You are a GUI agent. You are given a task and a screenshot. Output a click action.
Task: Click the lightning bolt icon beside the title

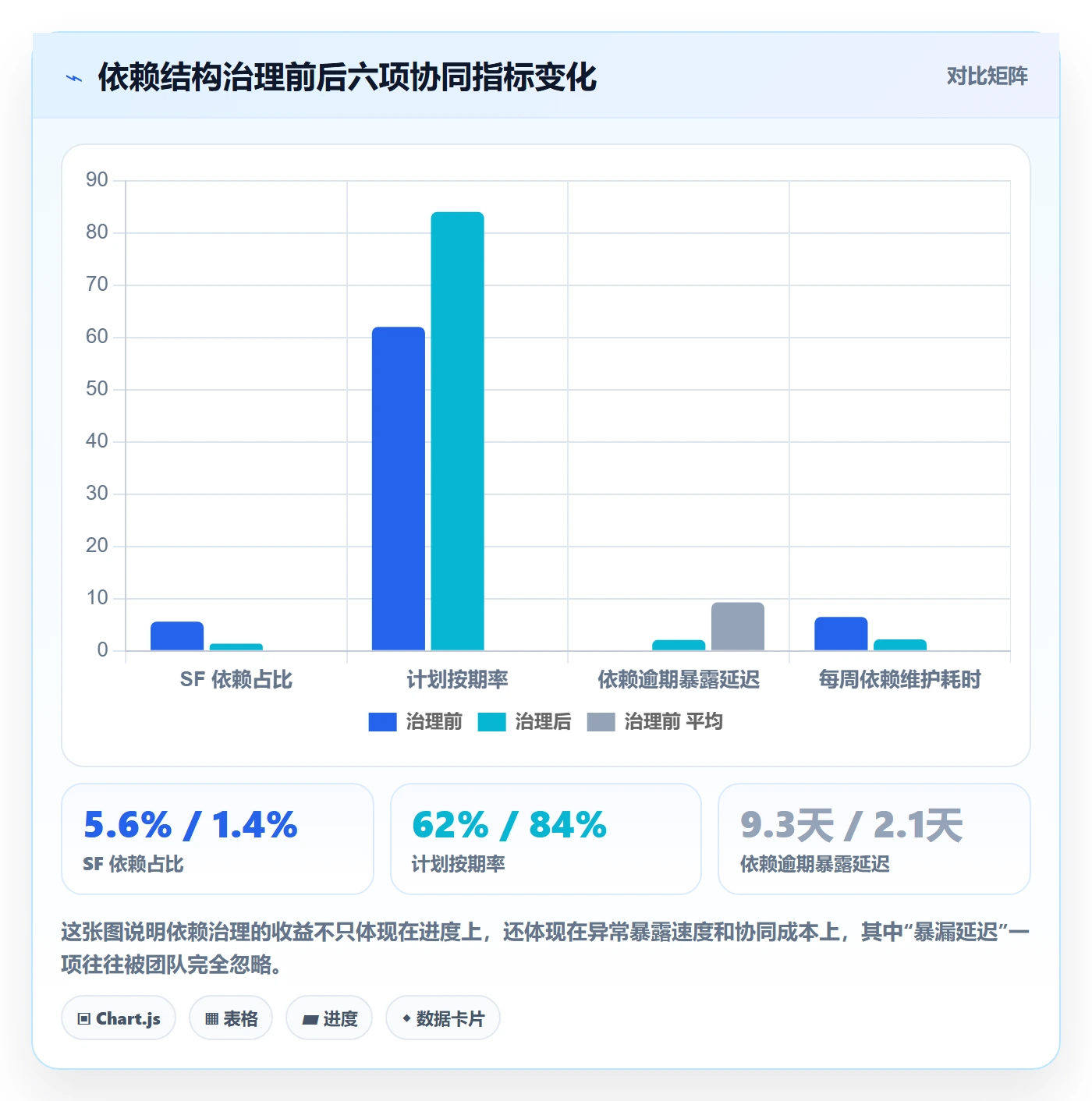tap(74, 78)
